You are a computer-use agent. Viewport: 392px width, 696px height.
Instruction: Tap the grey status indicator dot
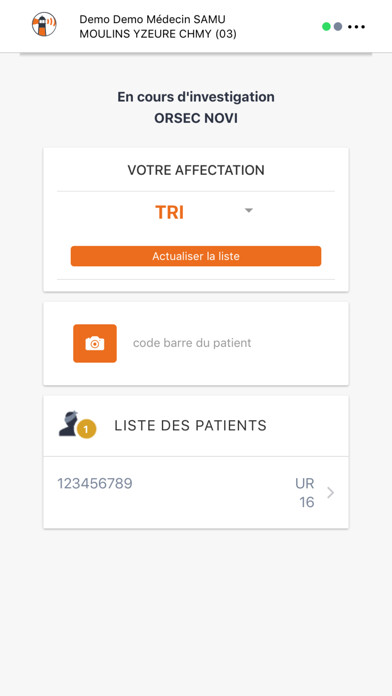click(x=338, y=27)
